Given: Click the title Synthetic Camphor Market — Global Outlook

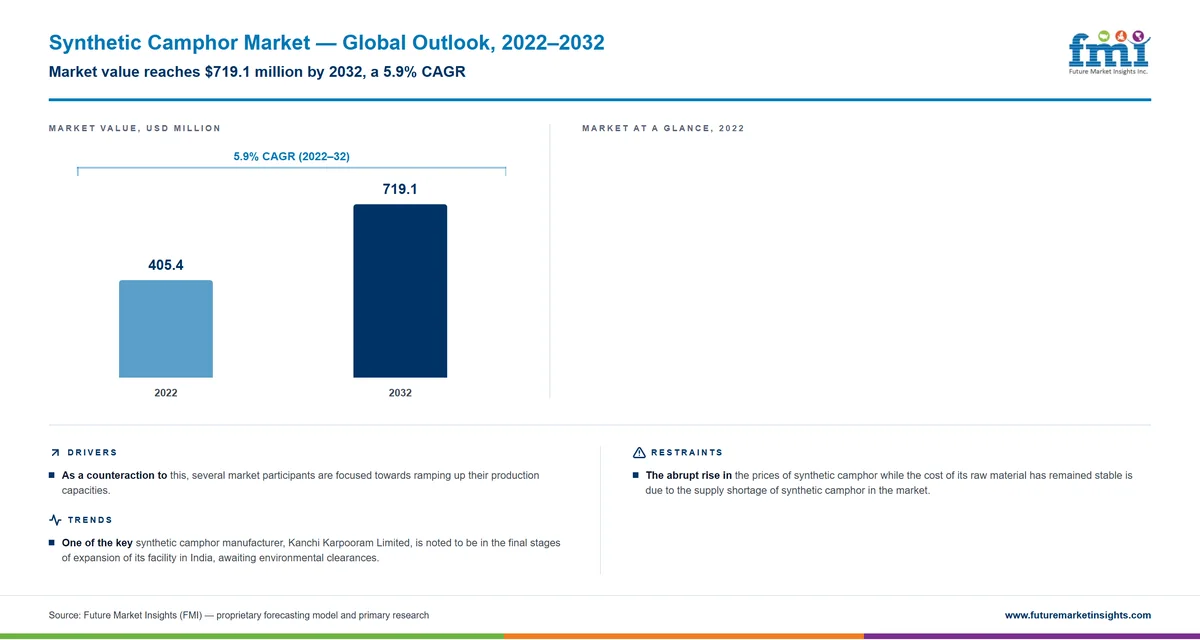Looking at the screenshot, I should 326,43.
